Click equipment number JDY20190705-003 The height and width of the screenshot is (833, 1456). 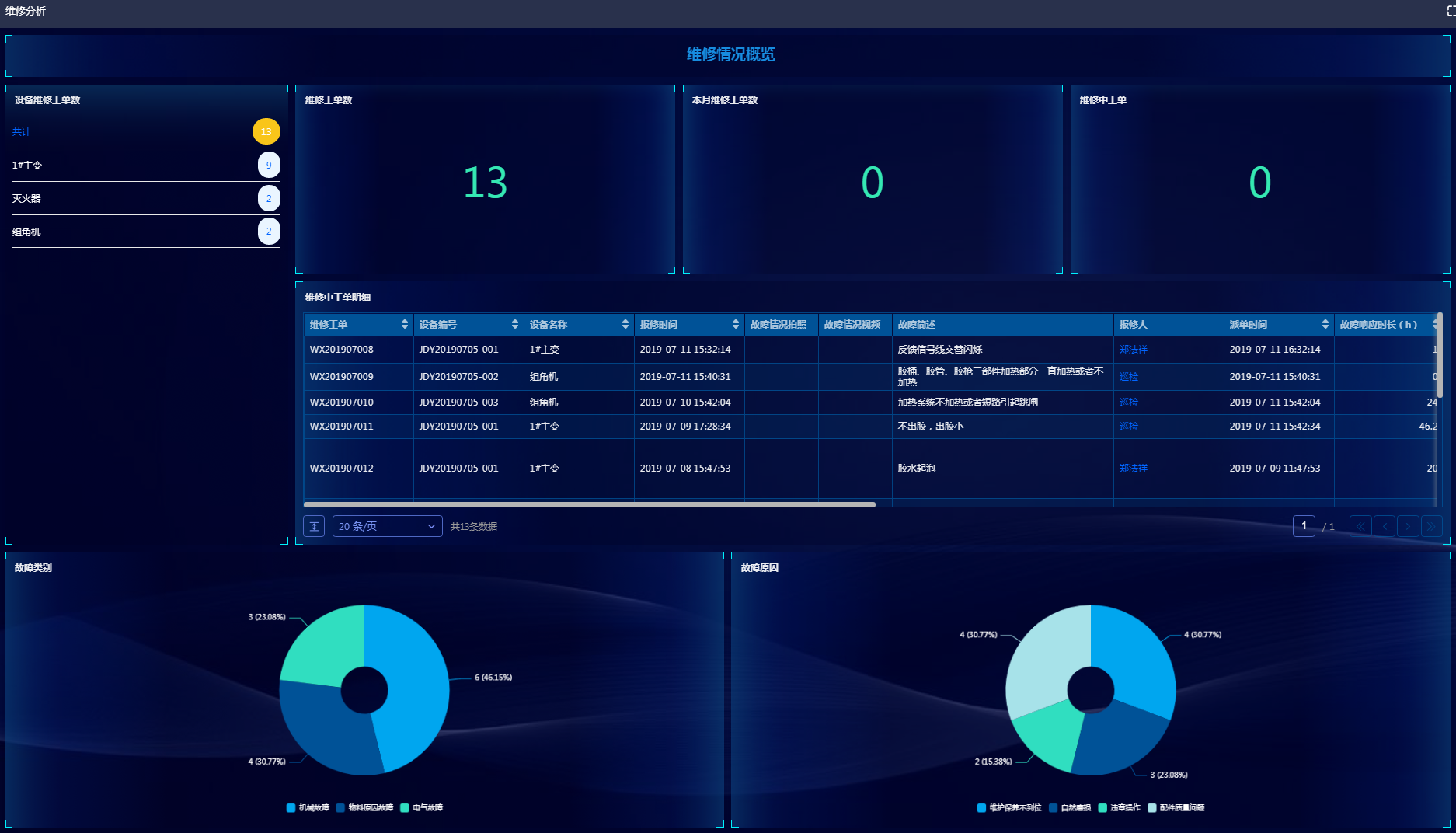click(x=458, y=403)
